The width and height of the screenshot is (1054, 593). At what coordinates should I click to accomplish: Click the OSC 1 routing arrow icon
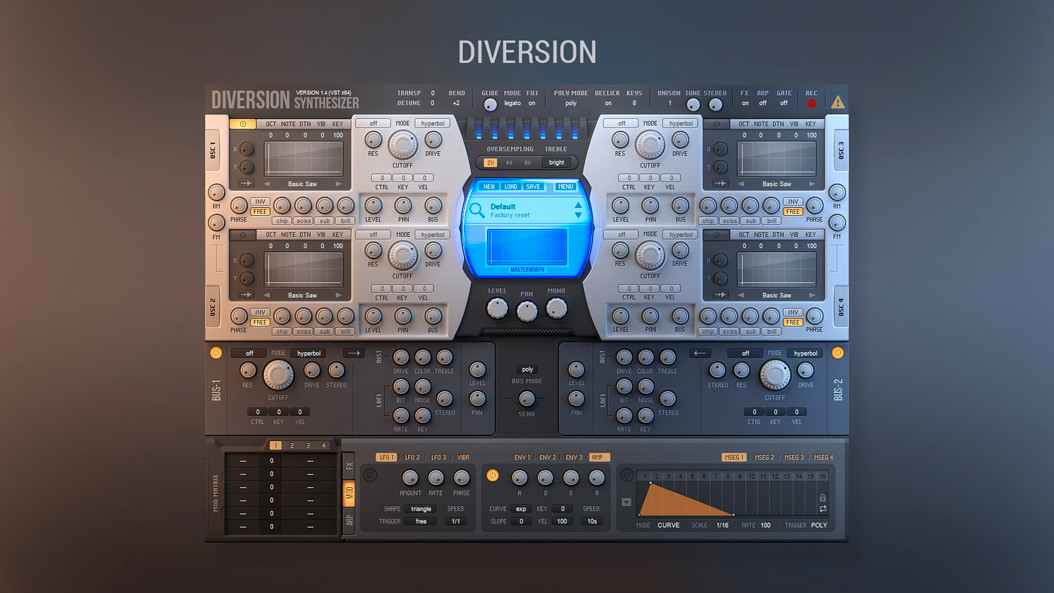pyautogui.click(x=247, y=184)
